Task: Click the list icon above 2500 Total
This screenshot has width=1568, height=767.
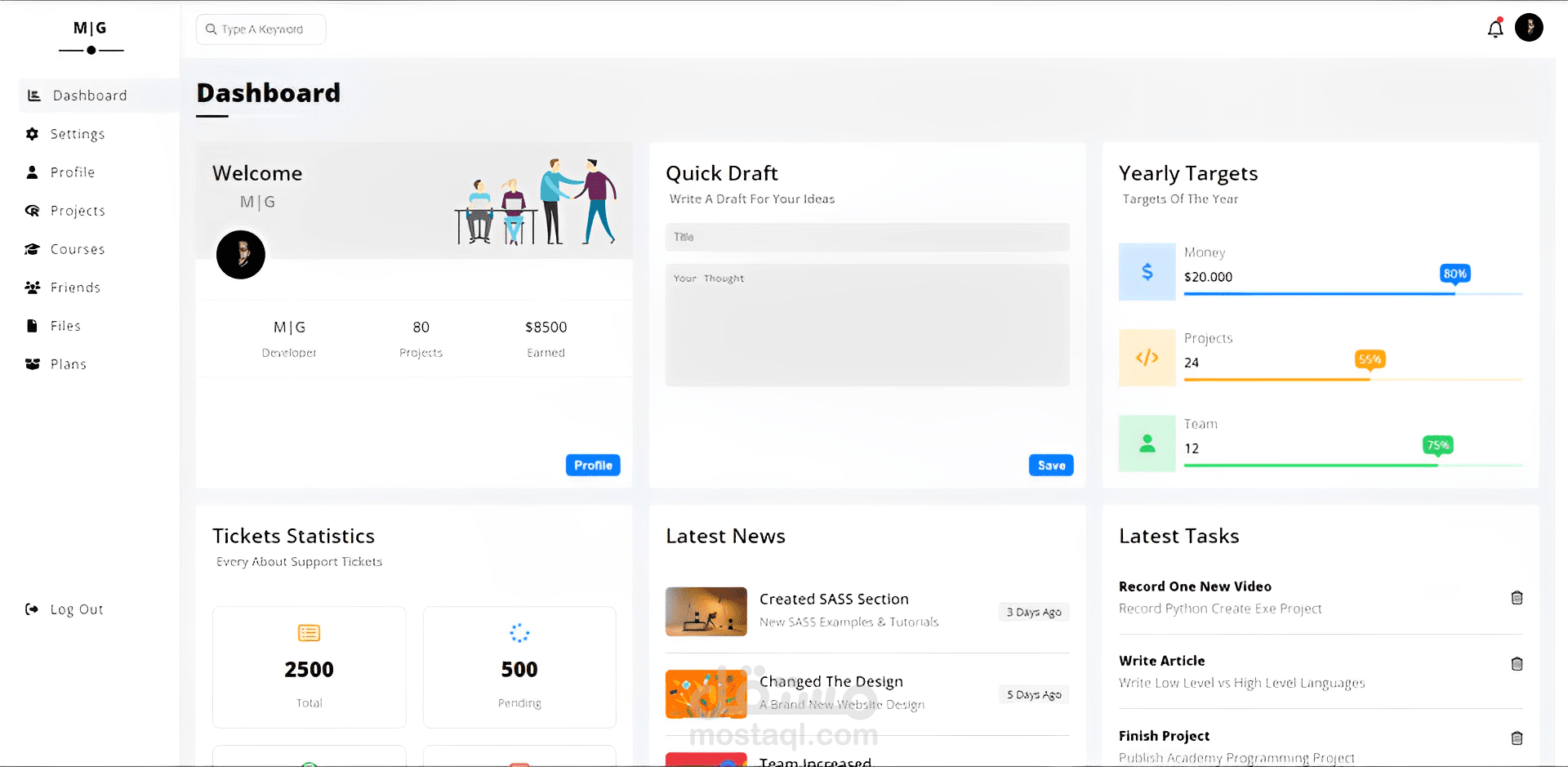Action: coord(309,633)
